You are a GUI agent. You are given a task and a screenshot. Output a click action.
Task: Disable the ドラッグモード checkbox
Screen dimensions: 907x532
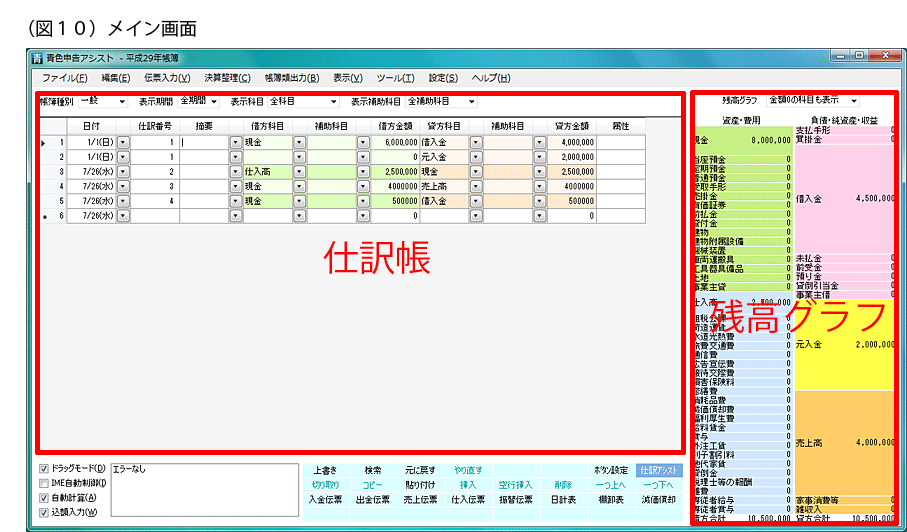(x=43, y=468)
